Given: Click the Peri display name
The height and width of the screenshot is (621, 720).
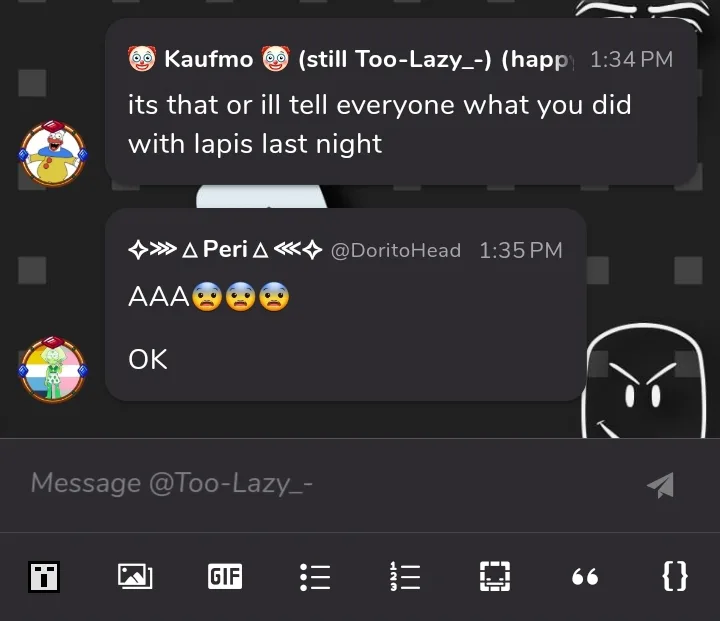Looking at the screenshot, I should (x=225, y=250).
